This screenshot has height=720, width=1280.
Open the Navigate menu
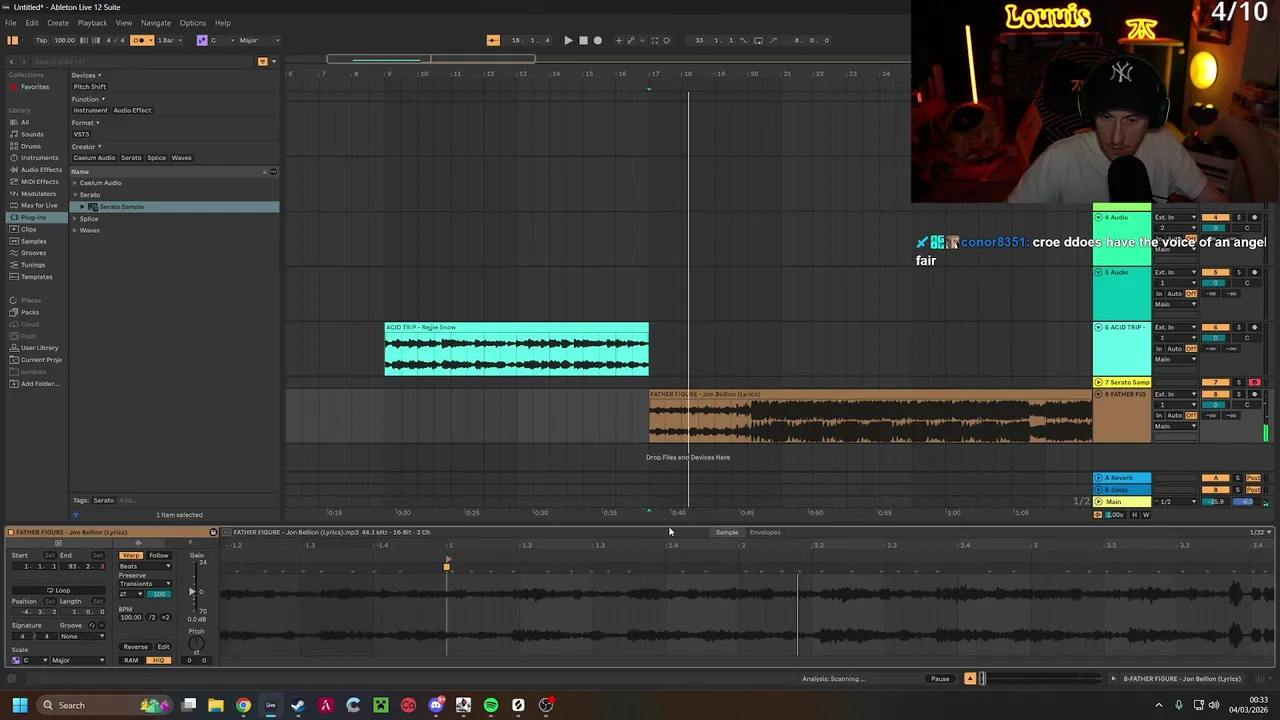(x=155, y=23)
